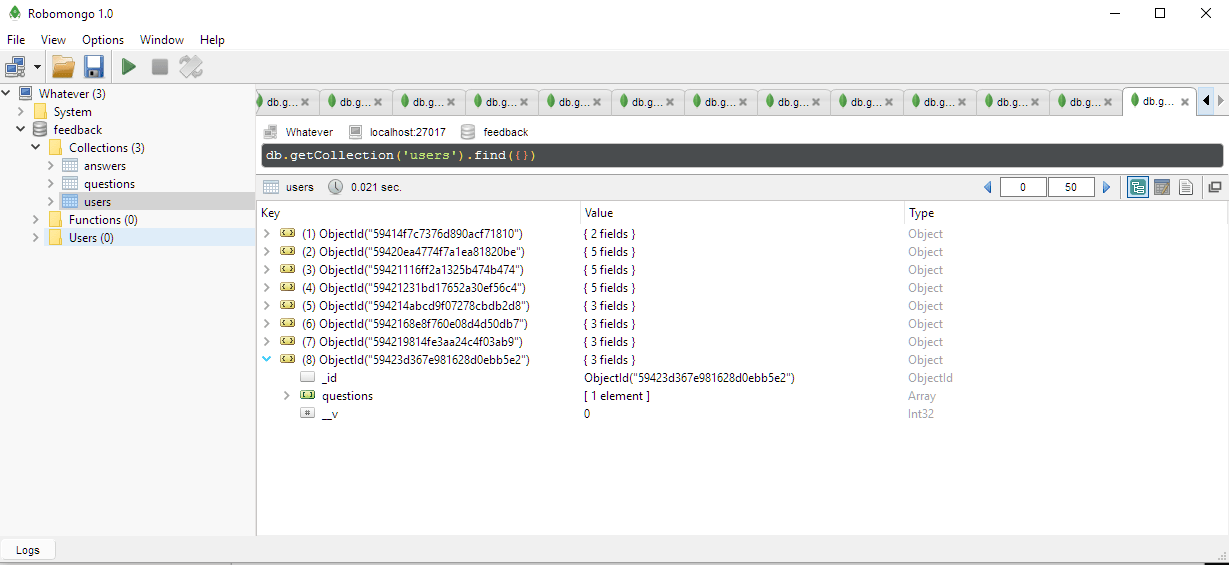Expand the System folder
The height and width of the screenshot is (565, 1229).
pos(21,112)
